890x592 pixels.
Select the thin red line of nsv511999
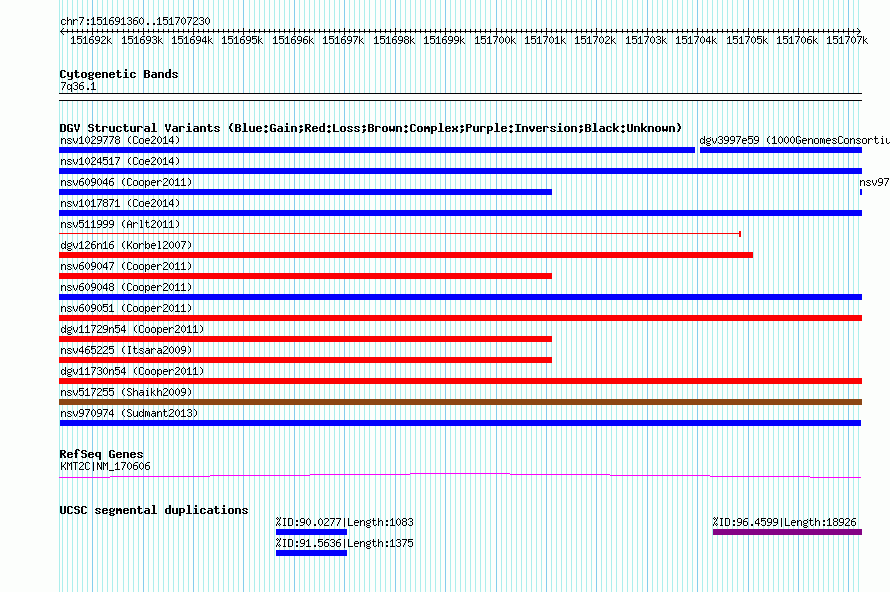[x=400, y=234]
